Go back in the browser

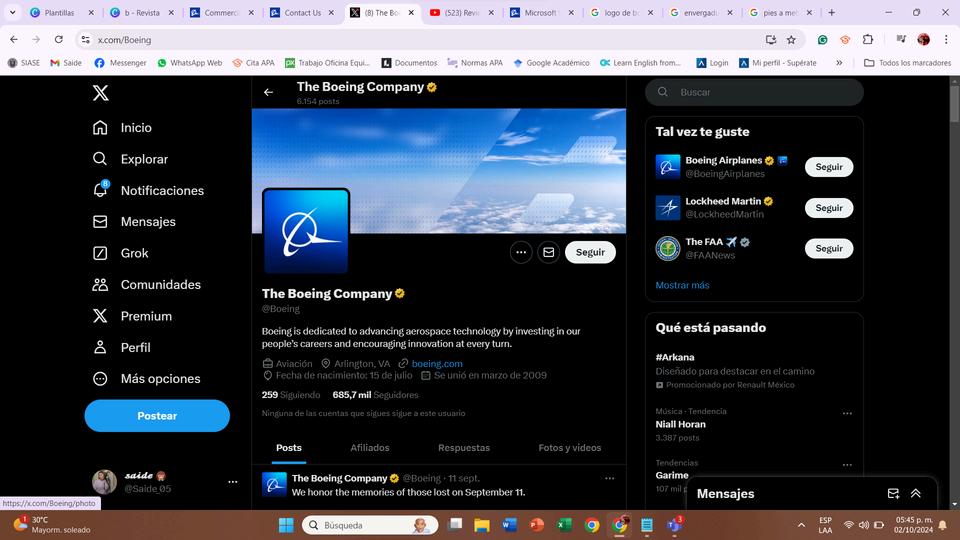tap(14, 40)
